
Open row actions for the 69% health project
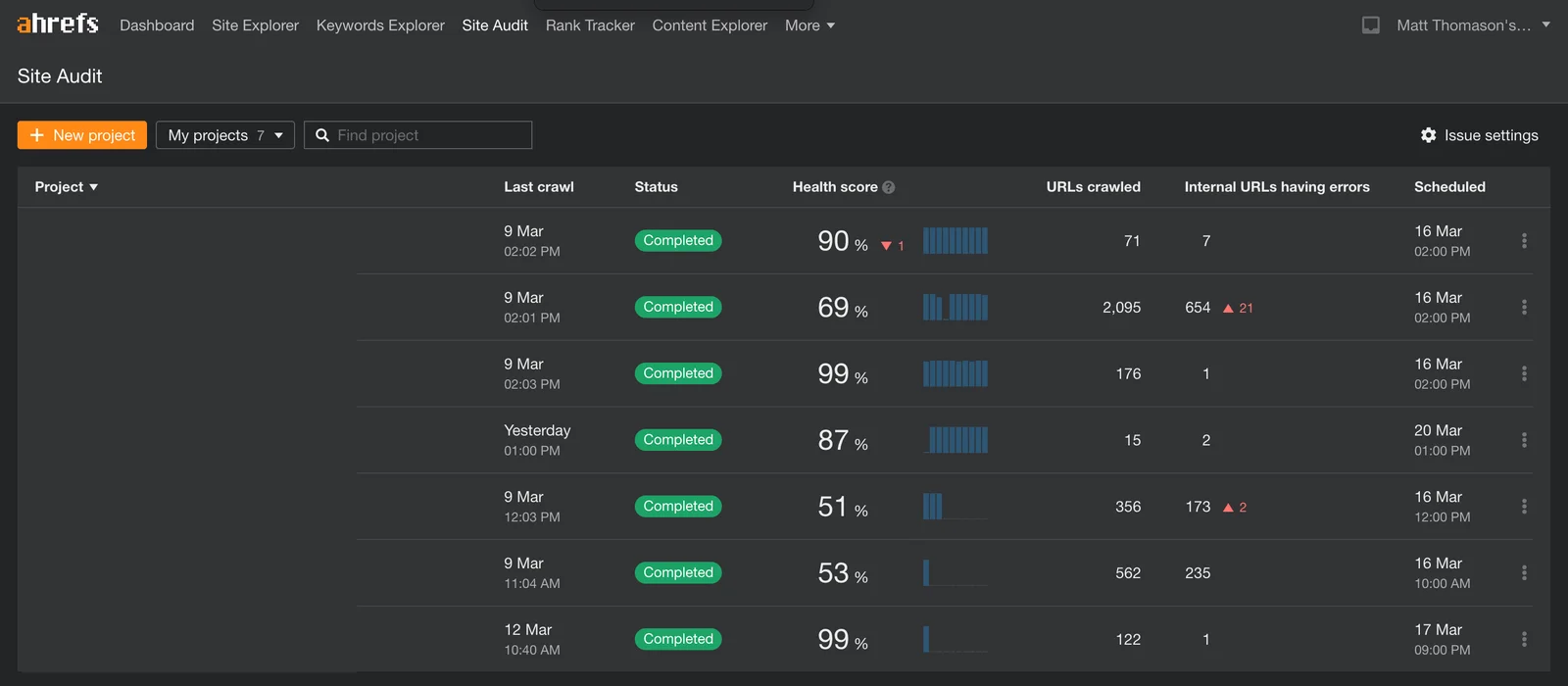click(x=1524, y=307)
